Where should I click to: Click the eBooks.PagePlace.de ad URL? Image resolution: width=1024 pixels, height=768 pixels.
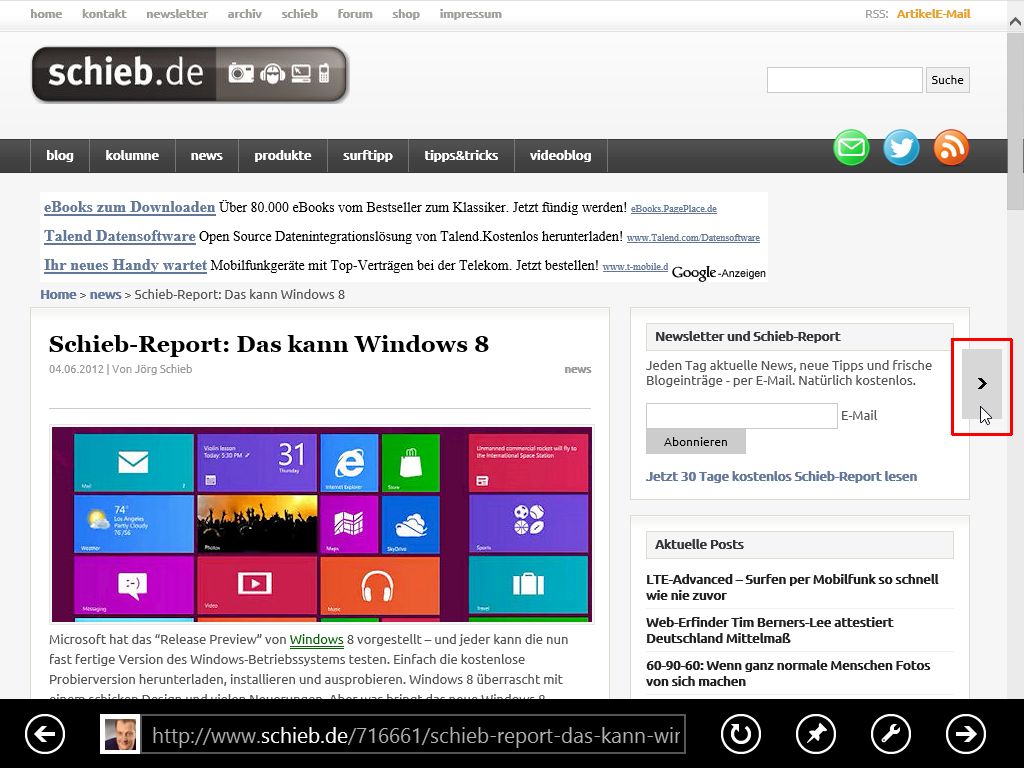[674, 209]
